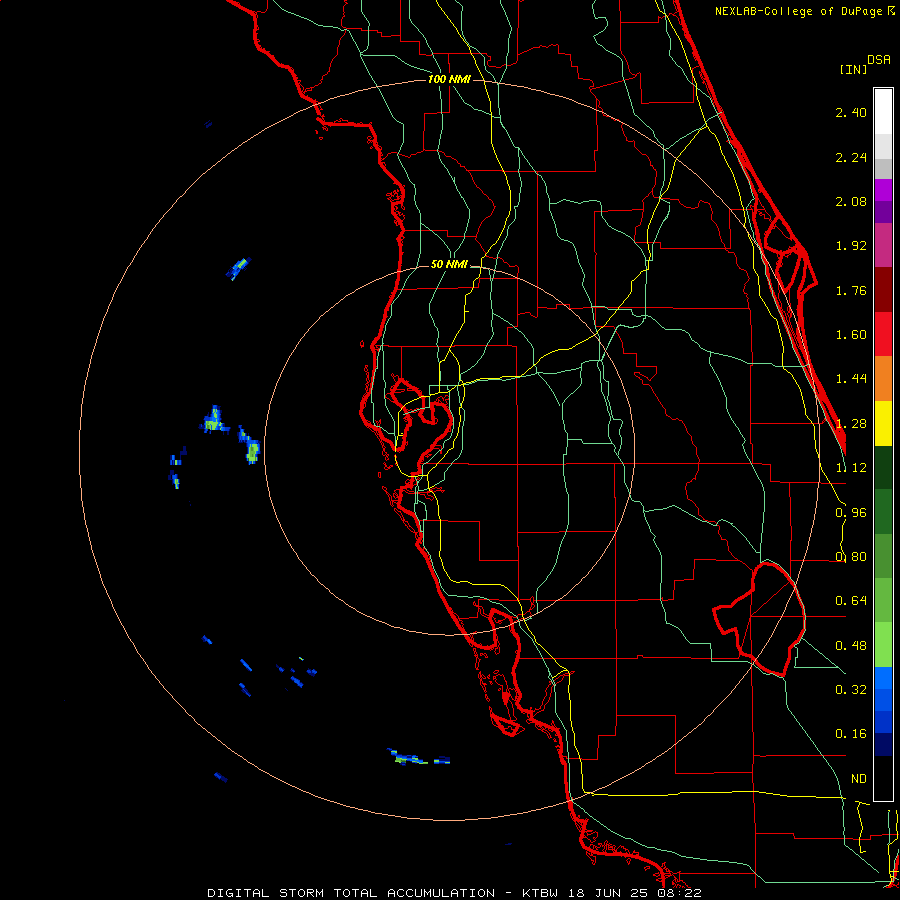Click the 2.40 legend value
The image size is (900, 900).
851,112
